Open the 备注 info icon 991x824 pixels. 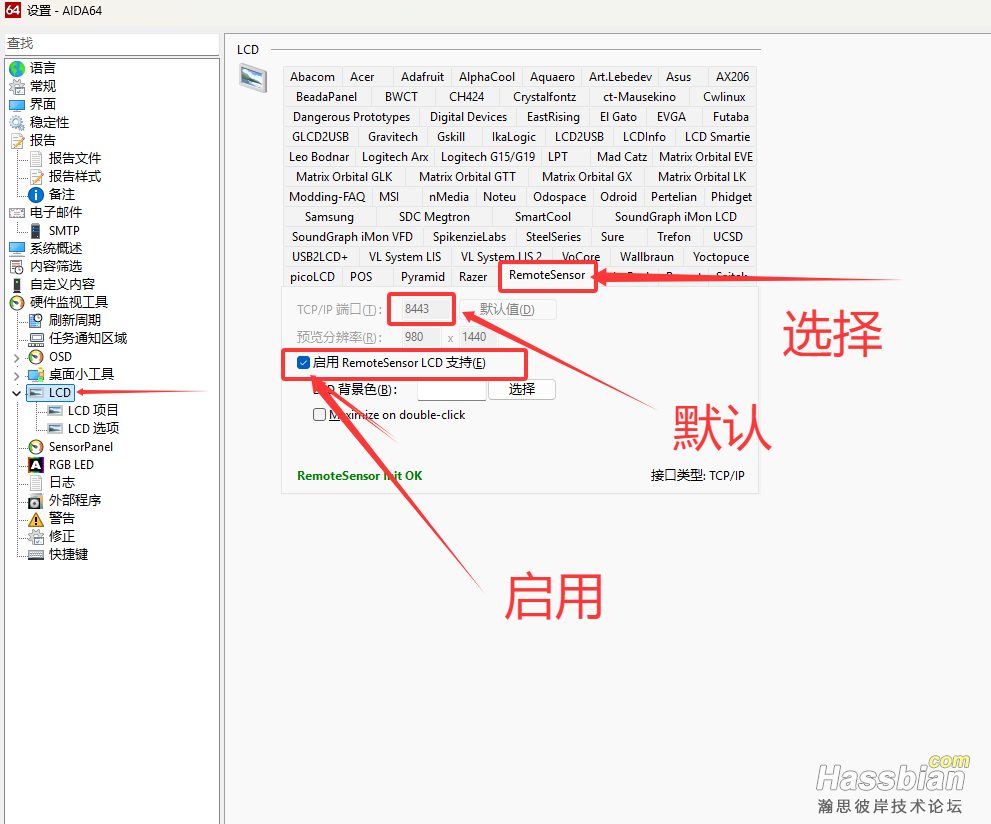pyautogui.click(x=36, y=195)
